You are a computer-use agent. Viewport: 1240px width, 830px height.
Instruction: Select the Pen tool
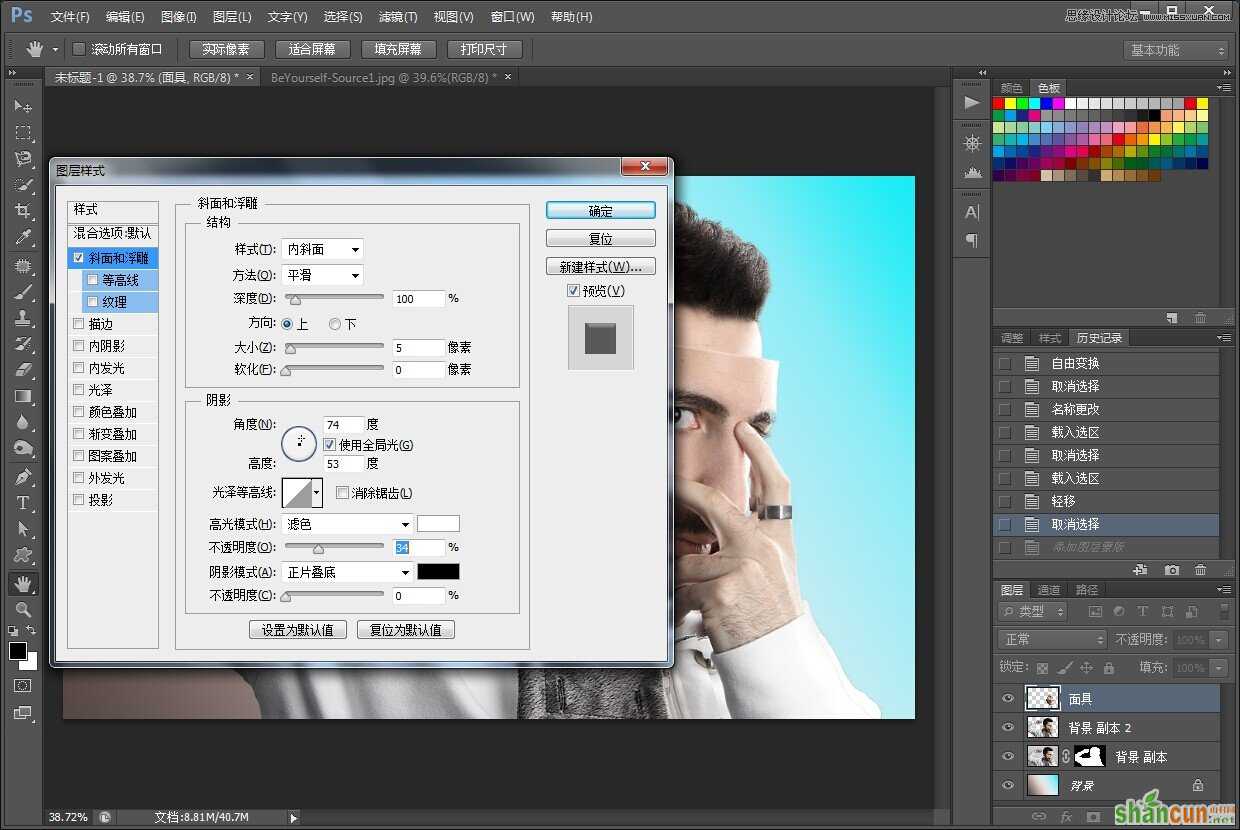click(22, 477)
